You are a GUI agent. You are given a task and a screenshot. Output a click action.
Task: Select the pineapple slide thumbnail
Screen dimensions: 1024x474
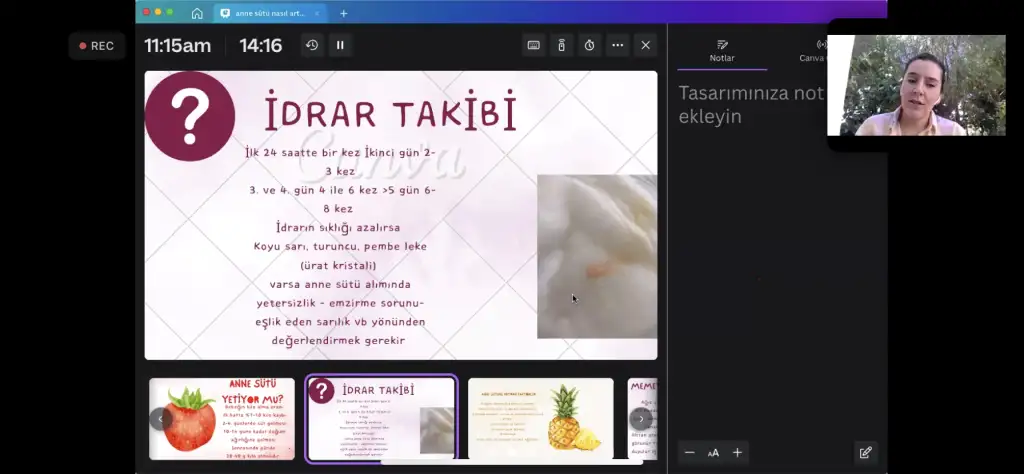(x=540, y=418)
